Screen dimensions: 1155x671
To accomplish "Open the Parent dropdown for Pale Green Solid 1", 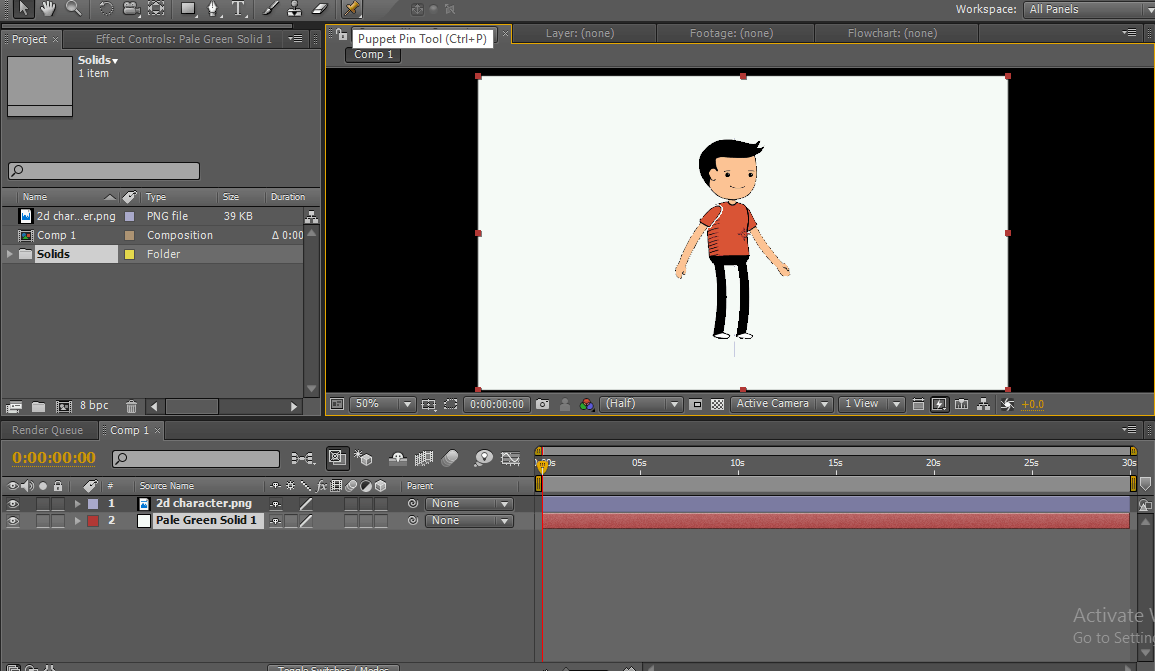I will 469,520.
